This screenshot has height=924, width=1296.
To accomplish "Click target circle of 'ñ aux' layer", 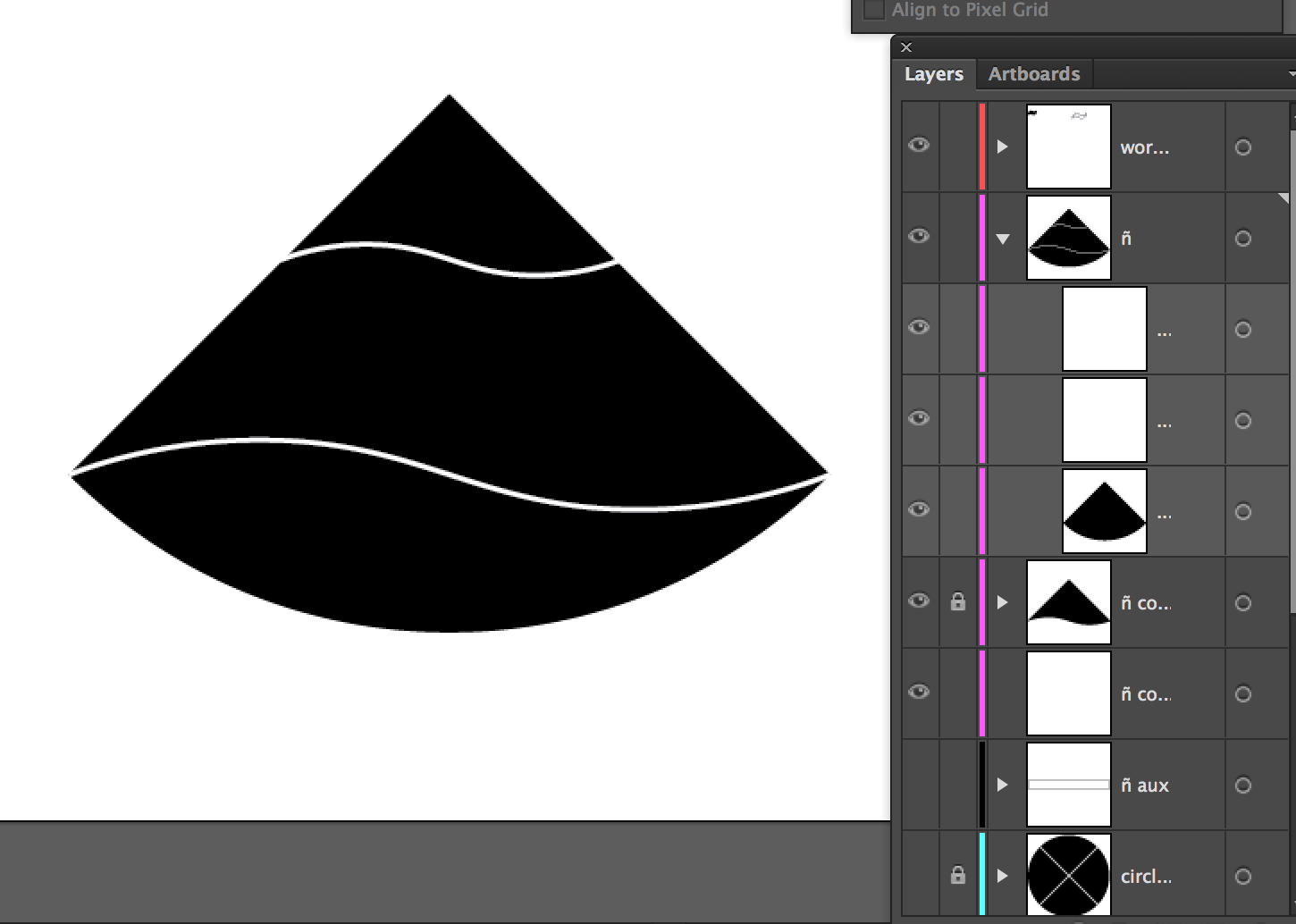I will tap(1243, 785).
